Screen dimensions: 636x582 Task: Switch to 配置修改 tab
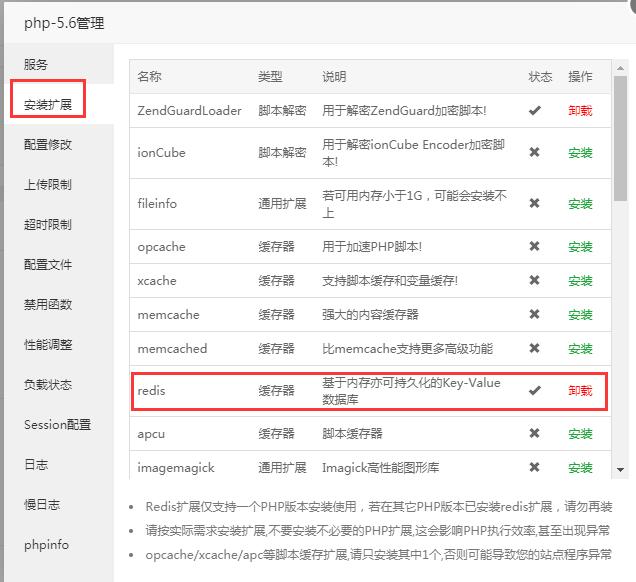point(48,144)
